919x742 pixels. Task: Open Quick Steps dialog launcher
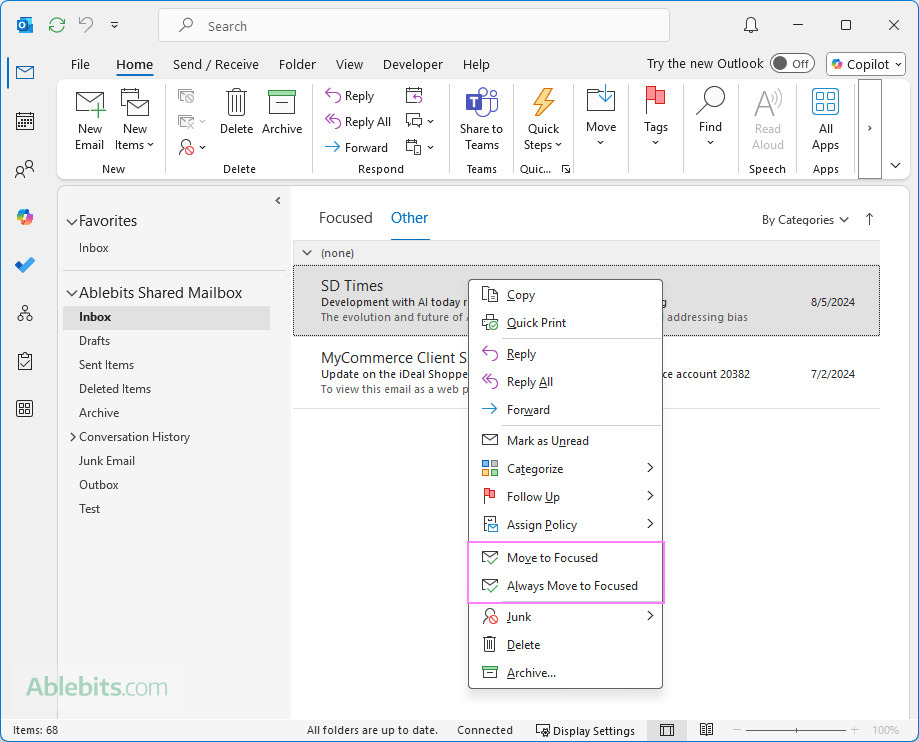(x=566, y=169)
